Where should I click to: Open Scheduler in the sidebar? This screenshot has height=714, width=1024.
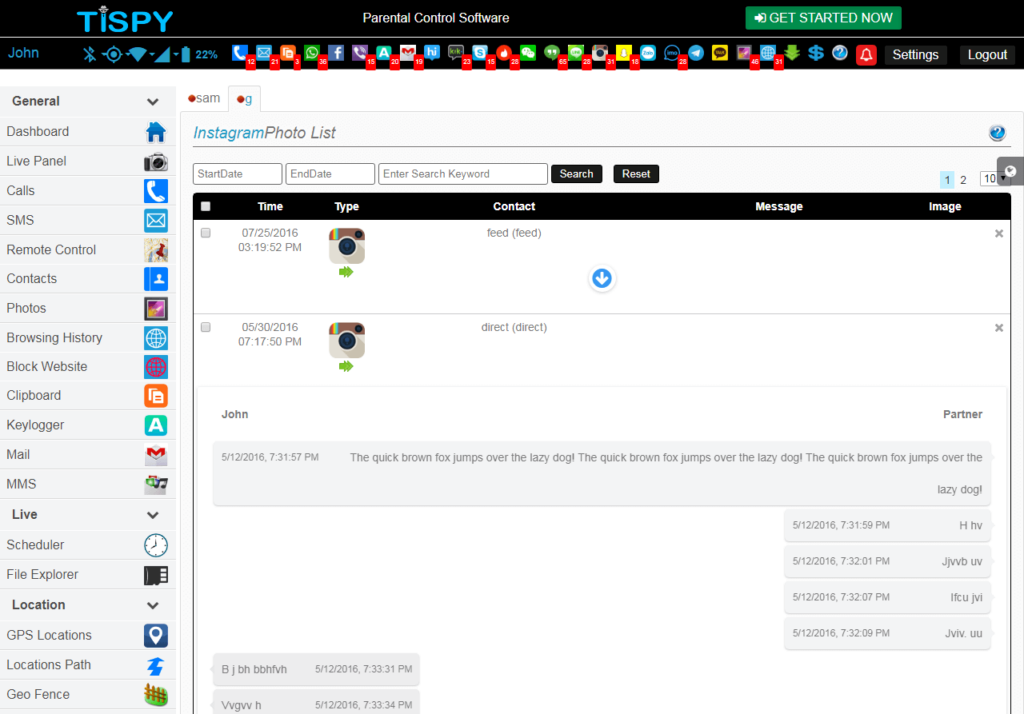tap(88, 545)
